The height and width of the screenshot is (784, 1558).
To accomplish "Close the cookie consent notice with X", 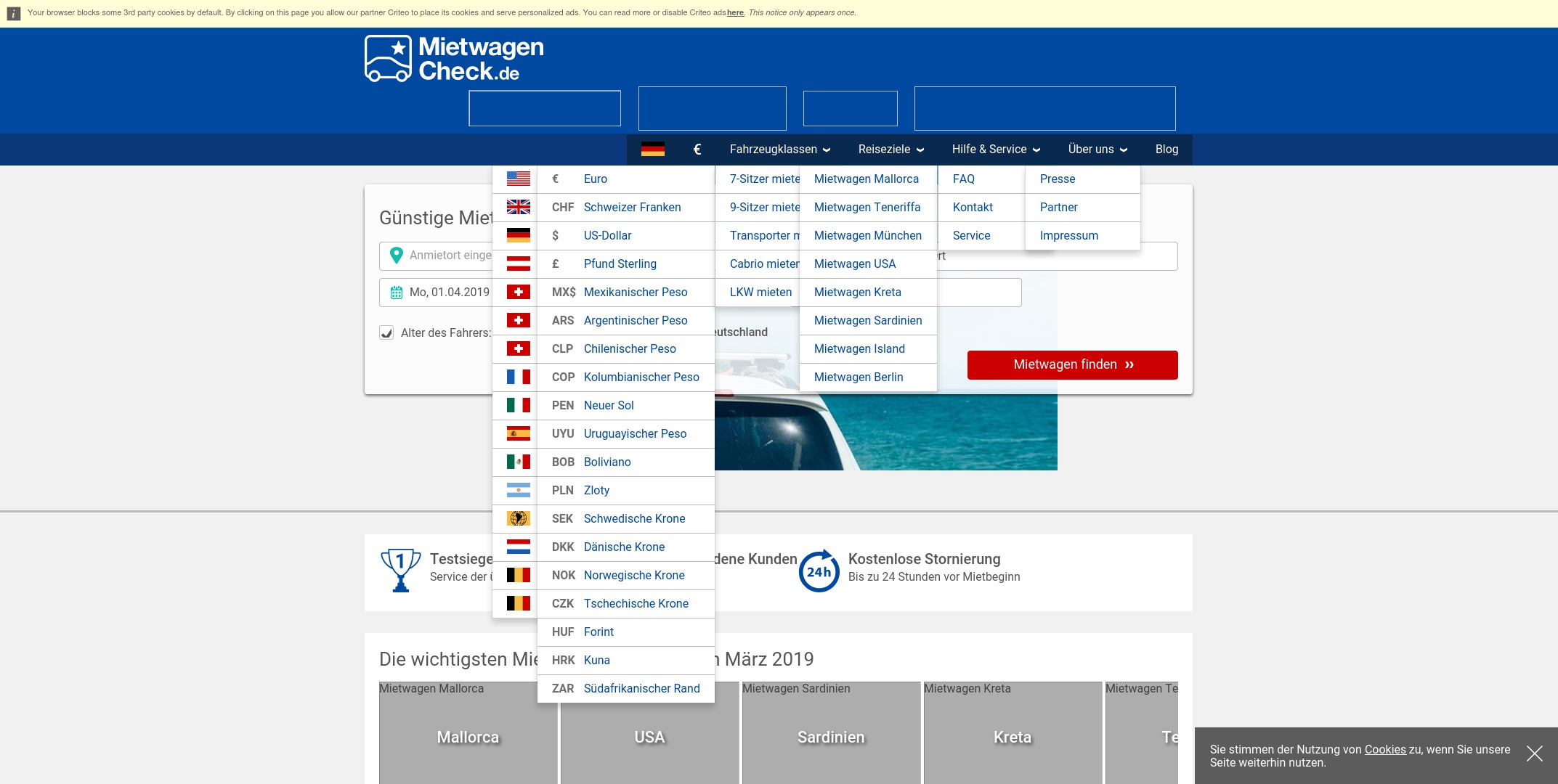I will pyautogui.click(x=1534, y=754).
